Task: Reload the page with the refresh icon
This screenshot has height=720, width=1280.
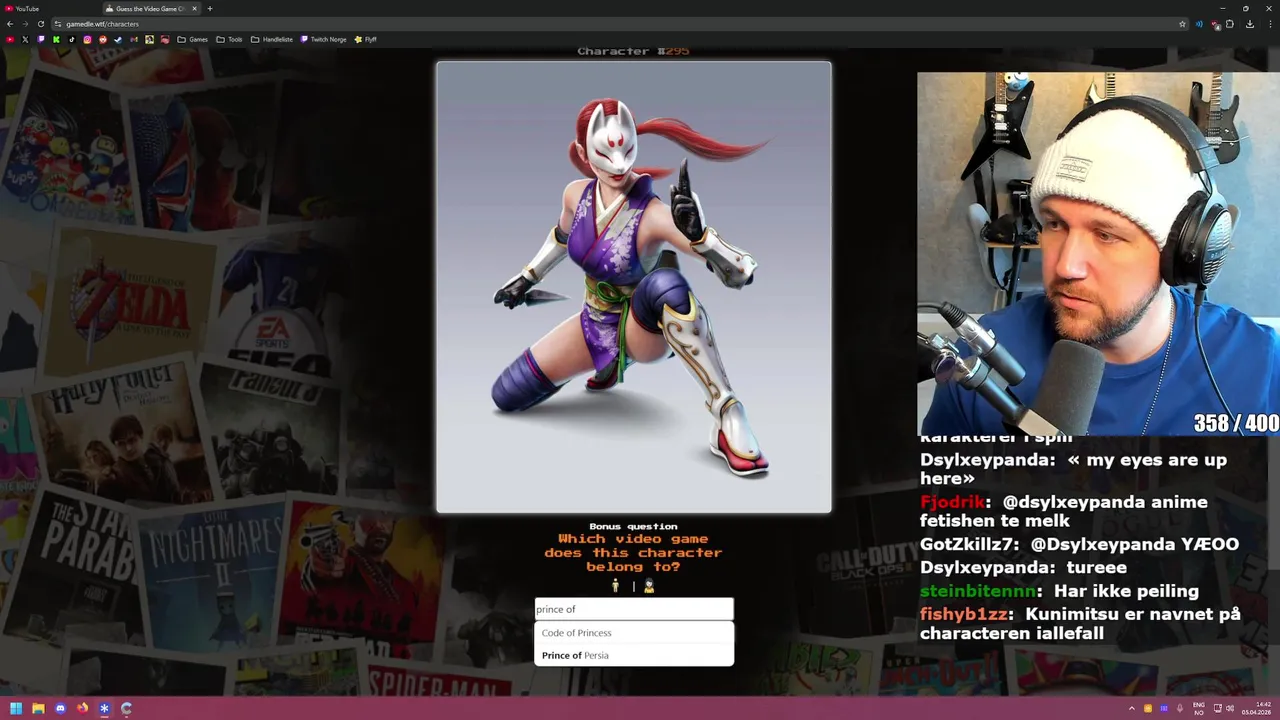Action: pos(41,24)
